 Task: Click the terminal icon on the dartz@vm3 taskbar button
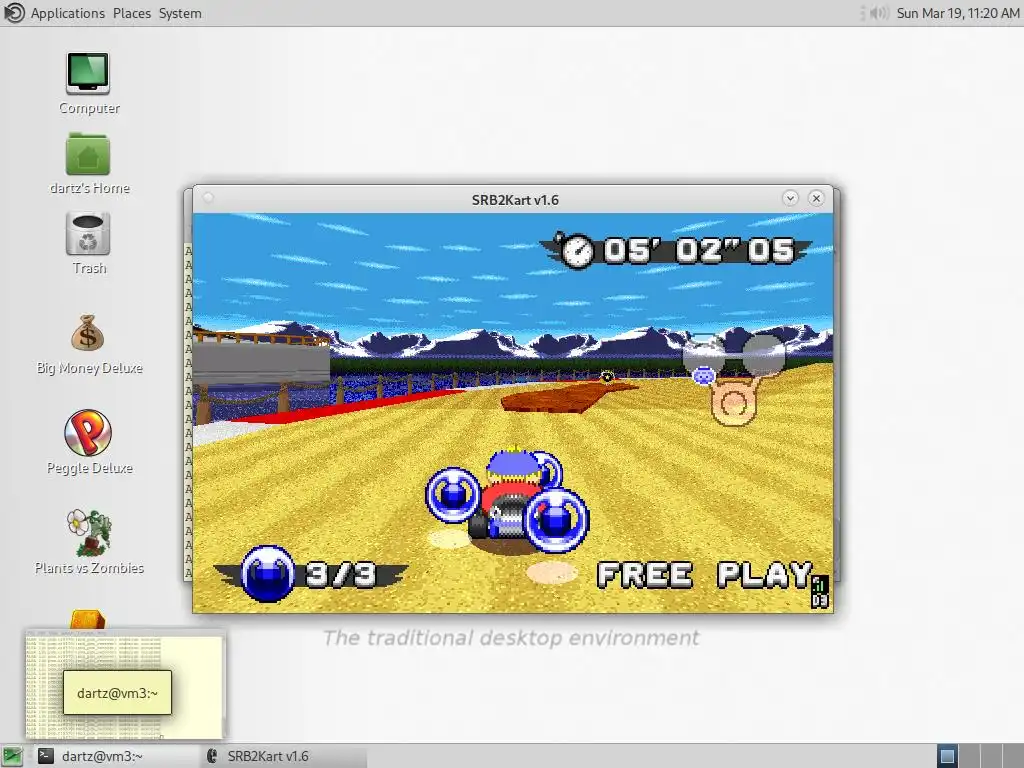45,756
